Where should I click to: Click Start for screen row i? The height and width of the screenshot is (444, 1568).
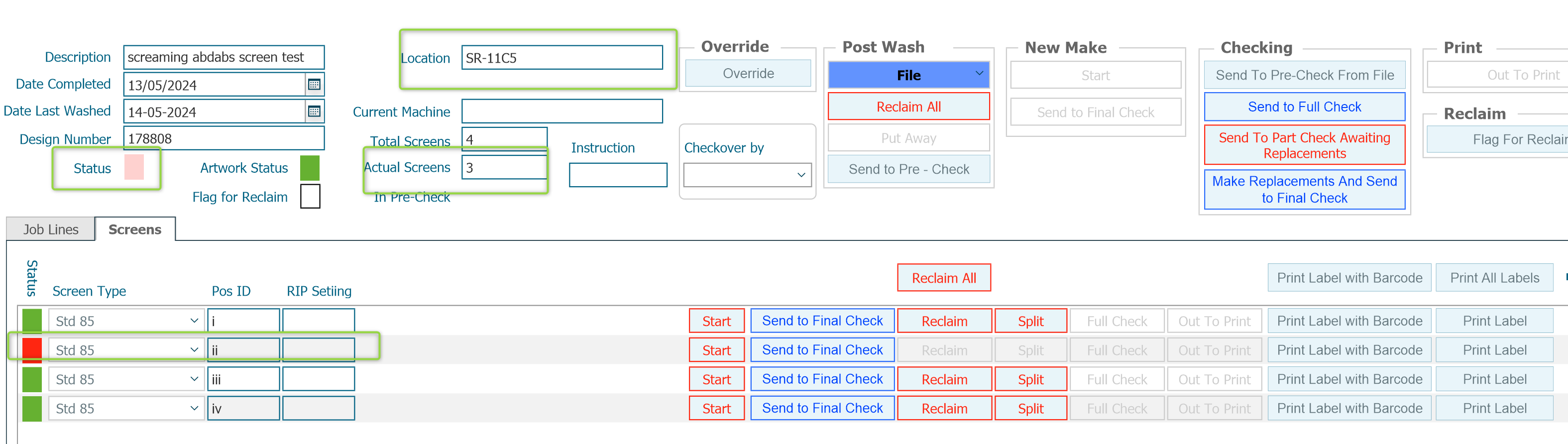pos(716,321)
